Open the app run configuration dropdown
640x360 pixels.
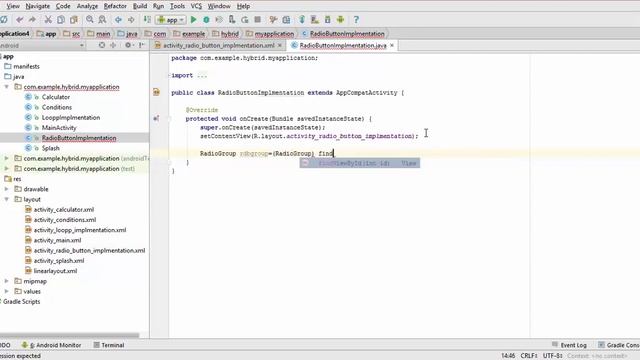click(x=171, y=20)
